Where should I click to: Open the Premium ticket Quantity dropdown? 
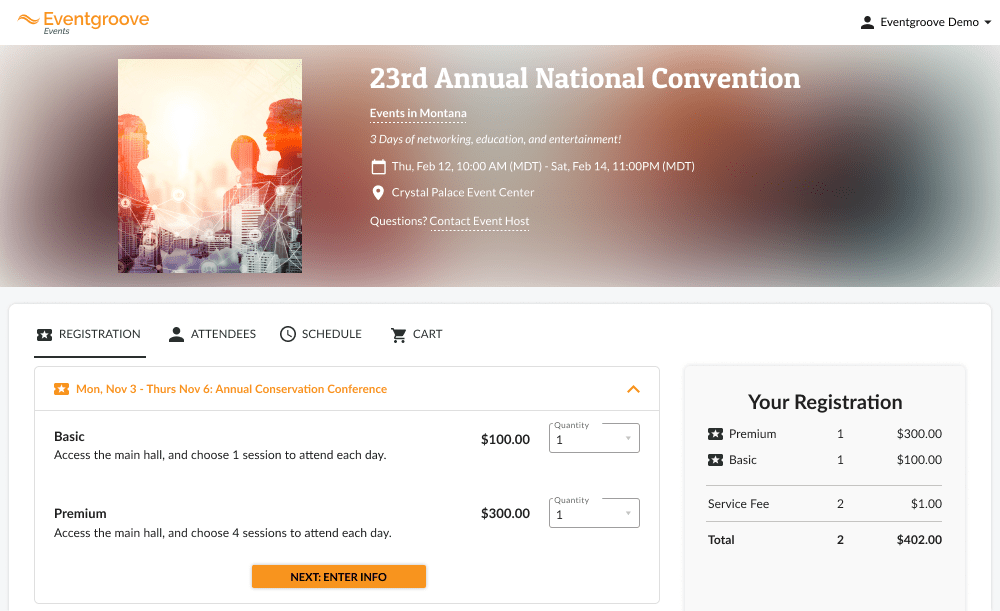(594, 513)
